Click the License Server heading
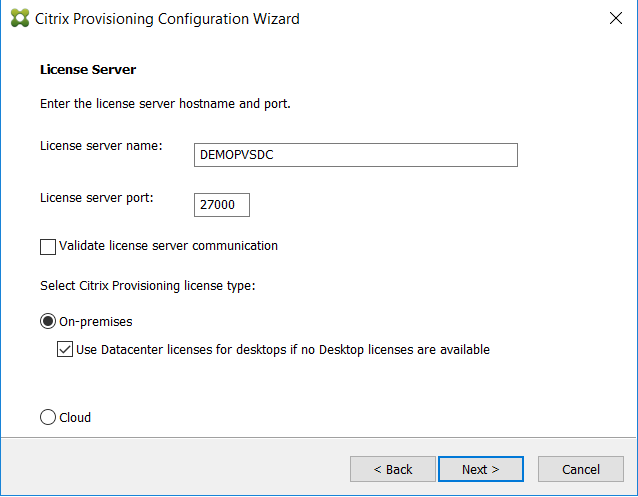The image size is (638, 497). pos(88,70)
